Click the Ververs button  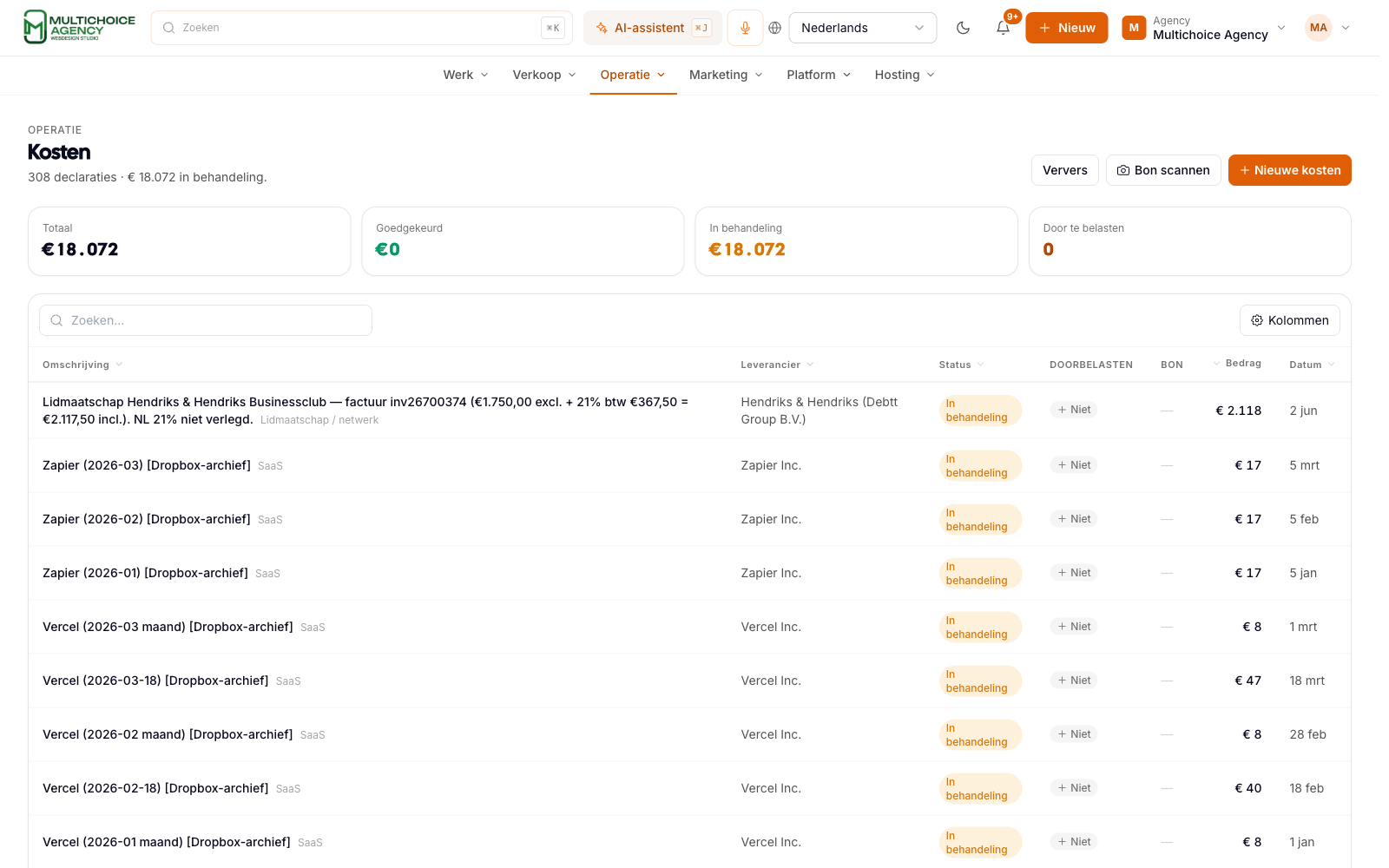1065,170
